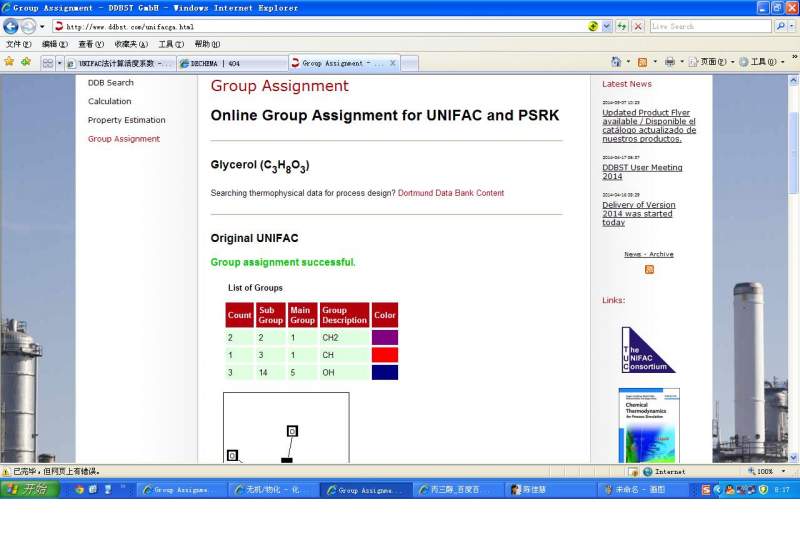Switch to the DECHEMA | 404 tab
Screen dimensions: 800x542
tap(232, 63)
